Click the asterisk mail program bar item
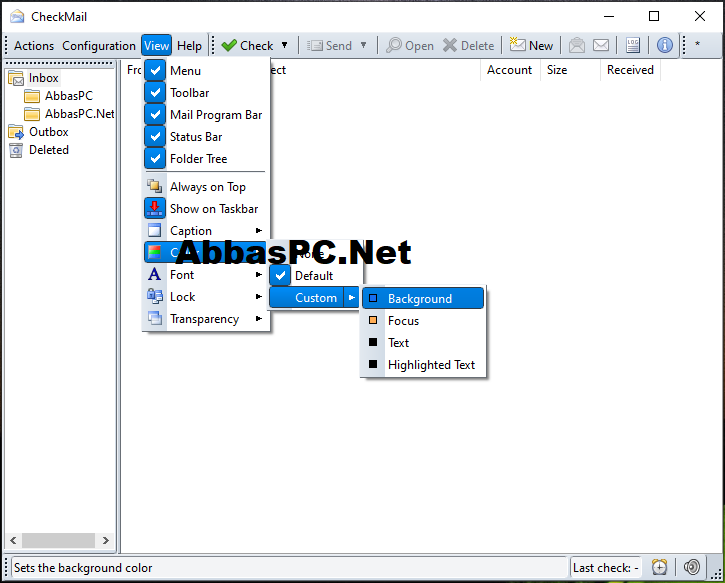725x583 pixels. pos(697,44)
